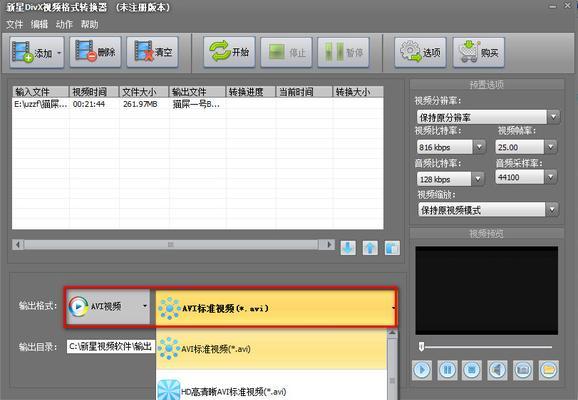Click the preview Pause button
Screen dimensions: 578x400
pos(447,370)
